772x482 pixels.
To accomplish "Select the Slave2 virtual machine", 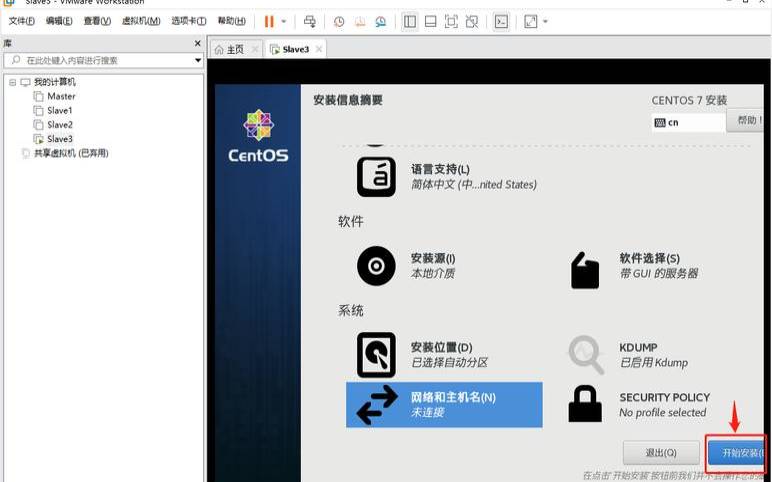I will [x=60, y=125].
